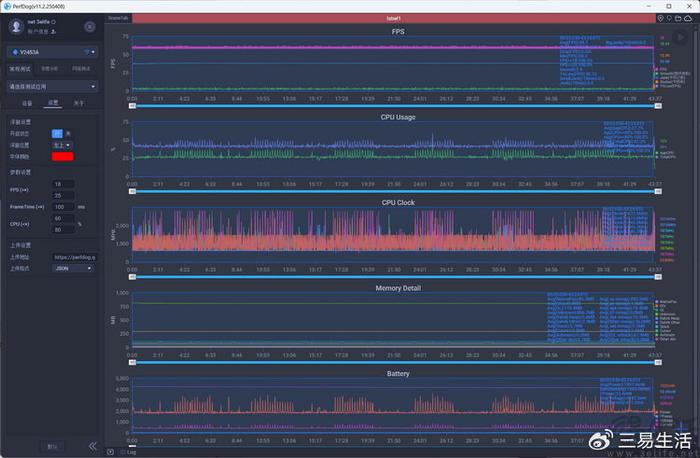700x458 pixels.
Task: Click left handle of FPS range slider
Action: 133,106
